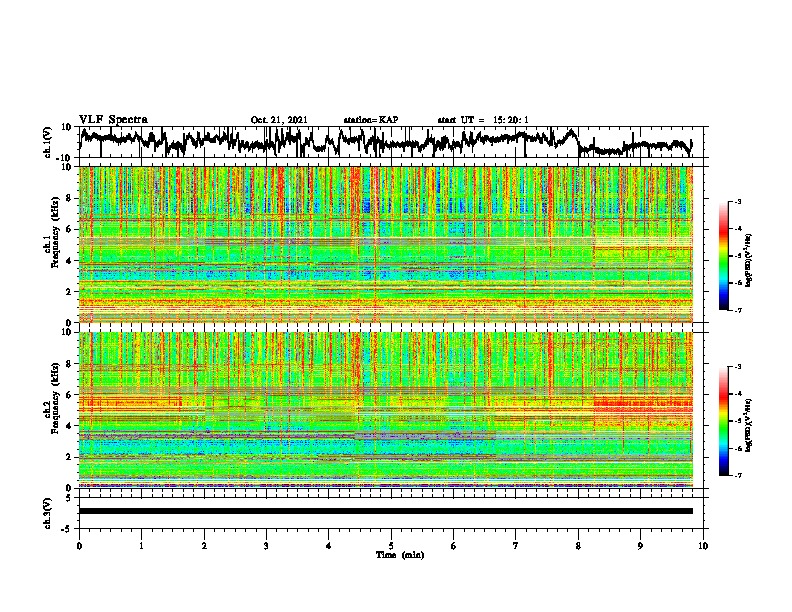Click the 'VLF Spectra' title text
Image resolution: width=792 pixels, height=612 pixels.
113,120
